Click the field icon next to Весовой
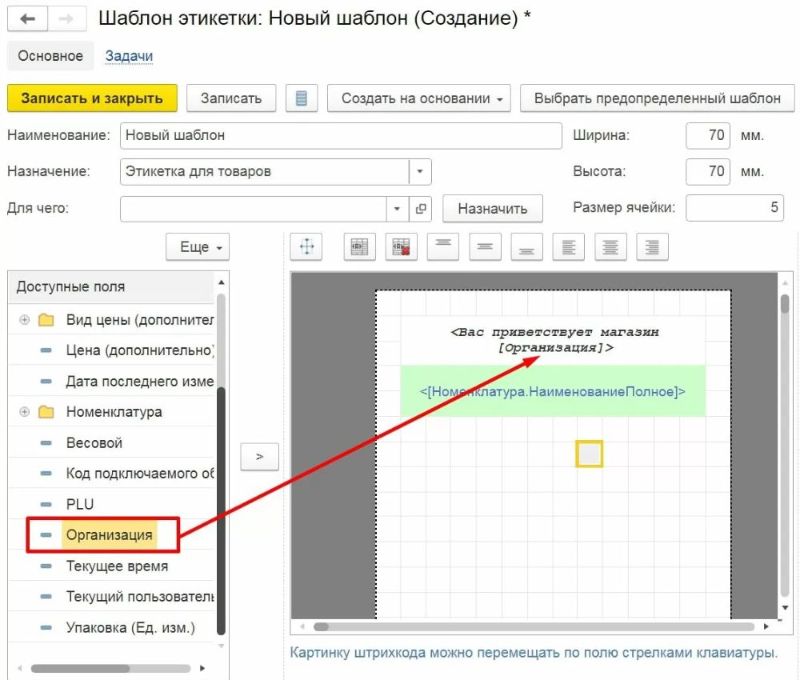This screenshot has height=680, width=800. coord(46,443)
